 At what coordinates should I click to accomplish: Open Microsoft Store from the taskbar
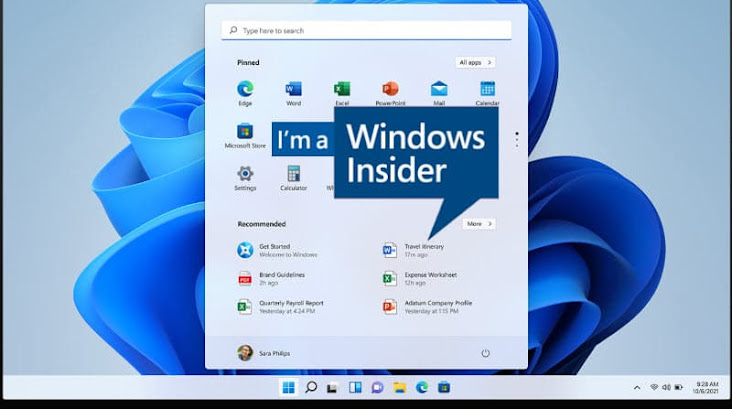tap(444, 387)
